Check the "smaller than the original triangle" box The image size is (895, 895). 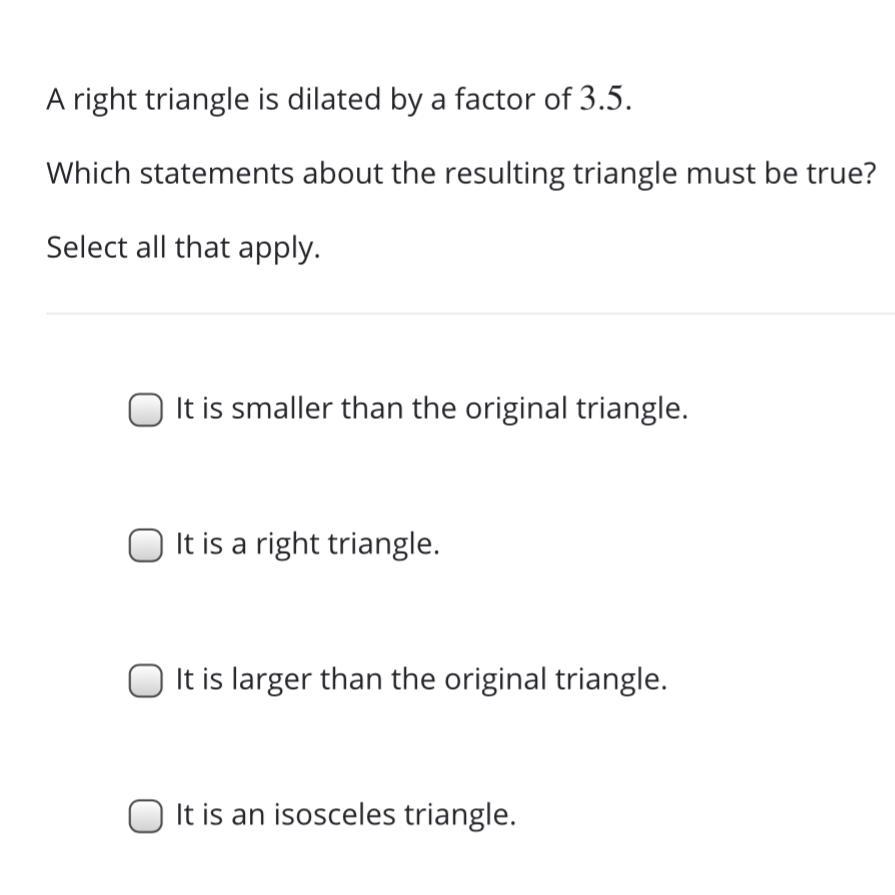146,409
